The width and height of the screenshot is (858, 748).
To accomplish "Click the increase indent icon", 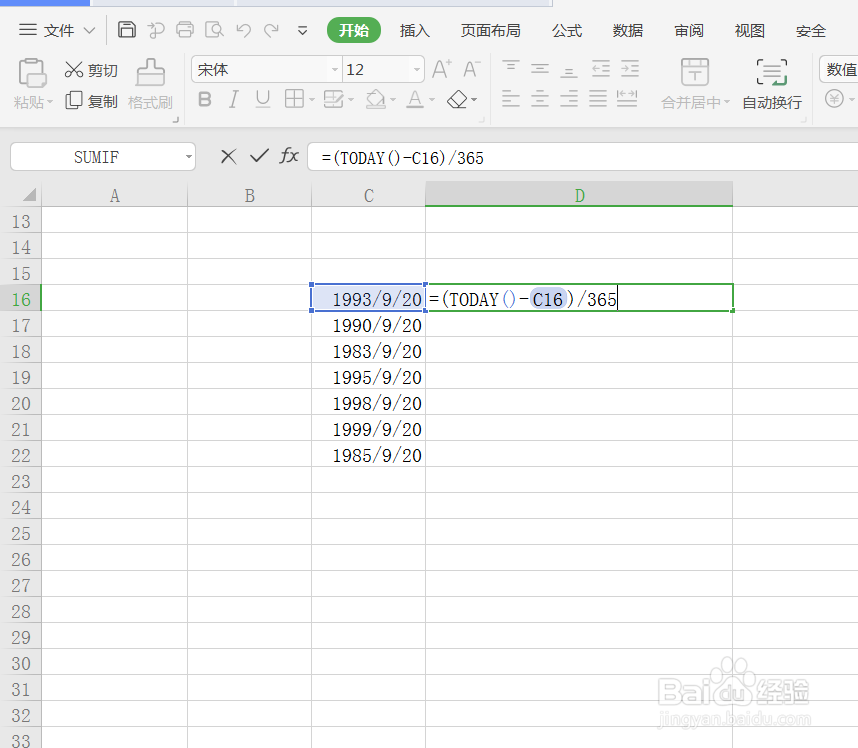I will [x=630, y=69].
